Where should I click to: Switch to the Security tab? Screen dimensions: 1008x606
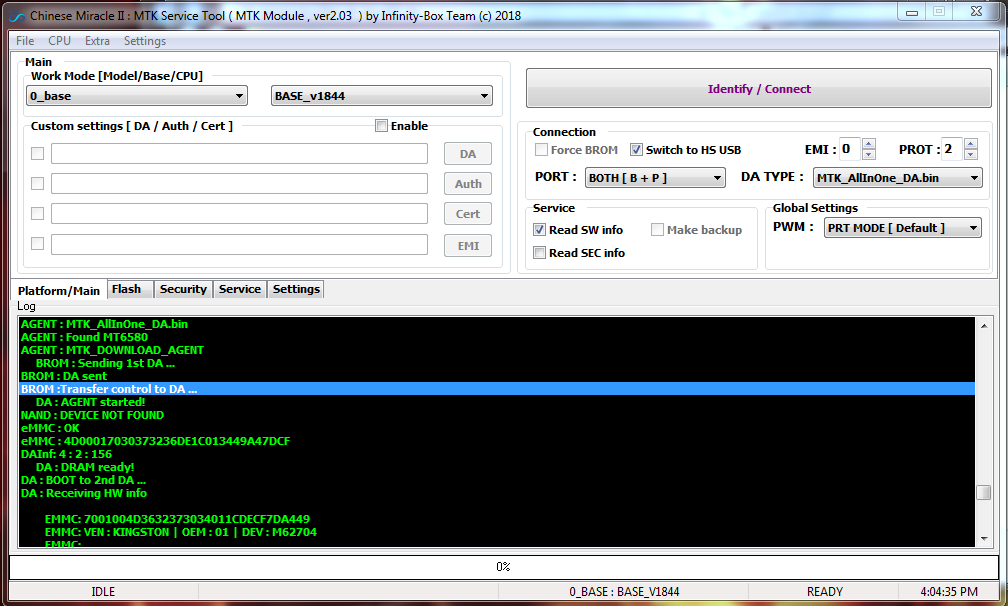pyautogui.click(x=183, y=289)
